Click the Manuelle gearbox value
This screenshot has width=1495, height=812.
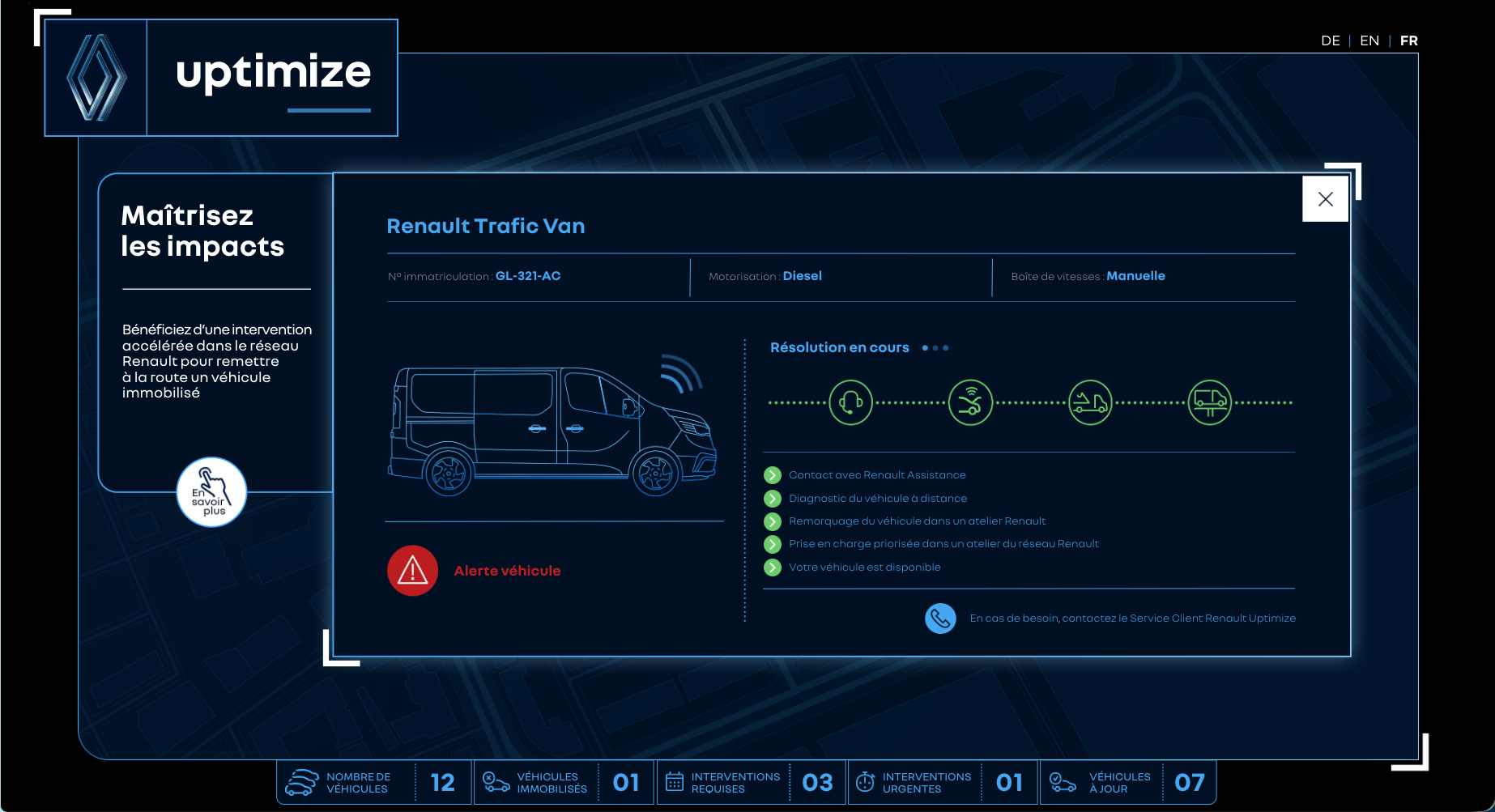point(1135,276)
